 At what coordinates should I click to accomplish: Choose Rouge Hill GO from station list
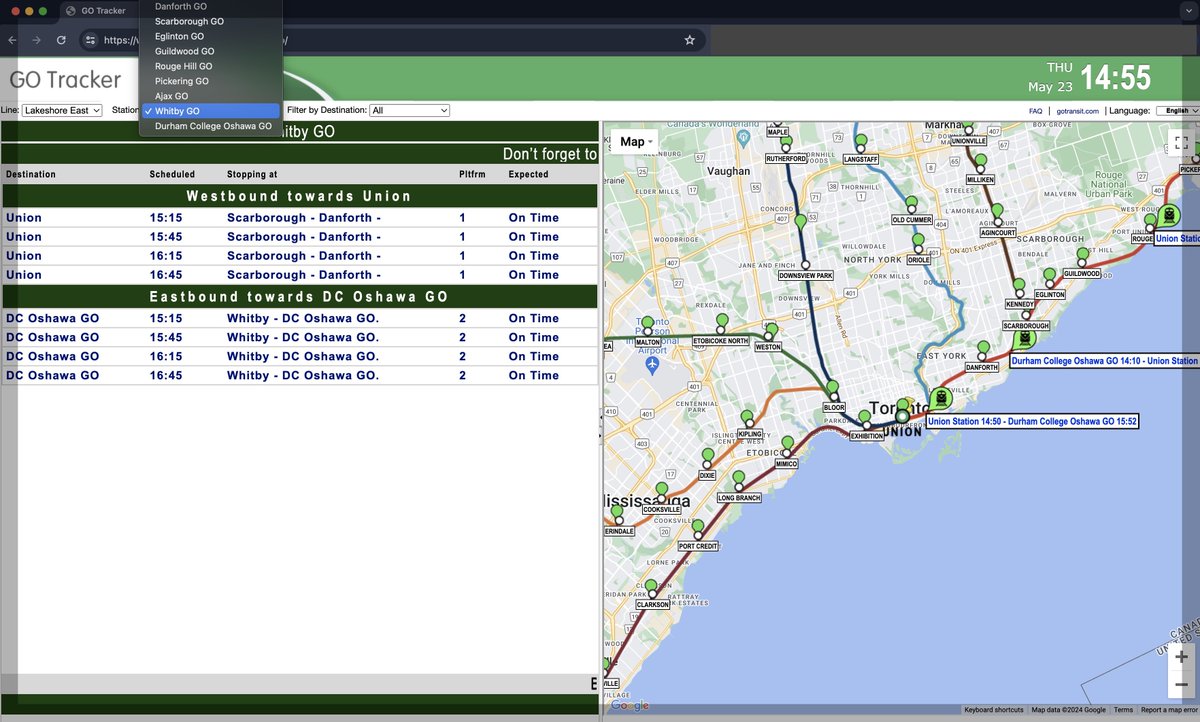pyautogui.click(x=183, y=66)
